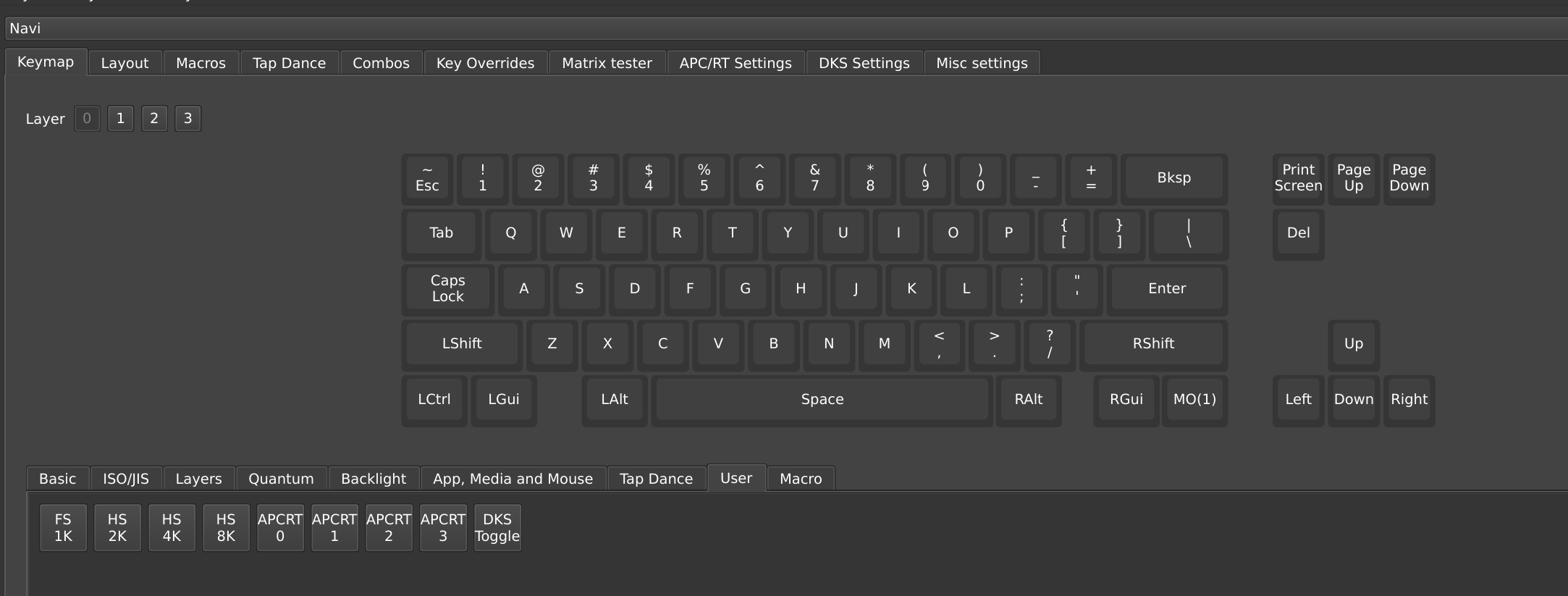Open App, Media and Mouse tab
The image size is (1568, 596).
tap(513, 479)
